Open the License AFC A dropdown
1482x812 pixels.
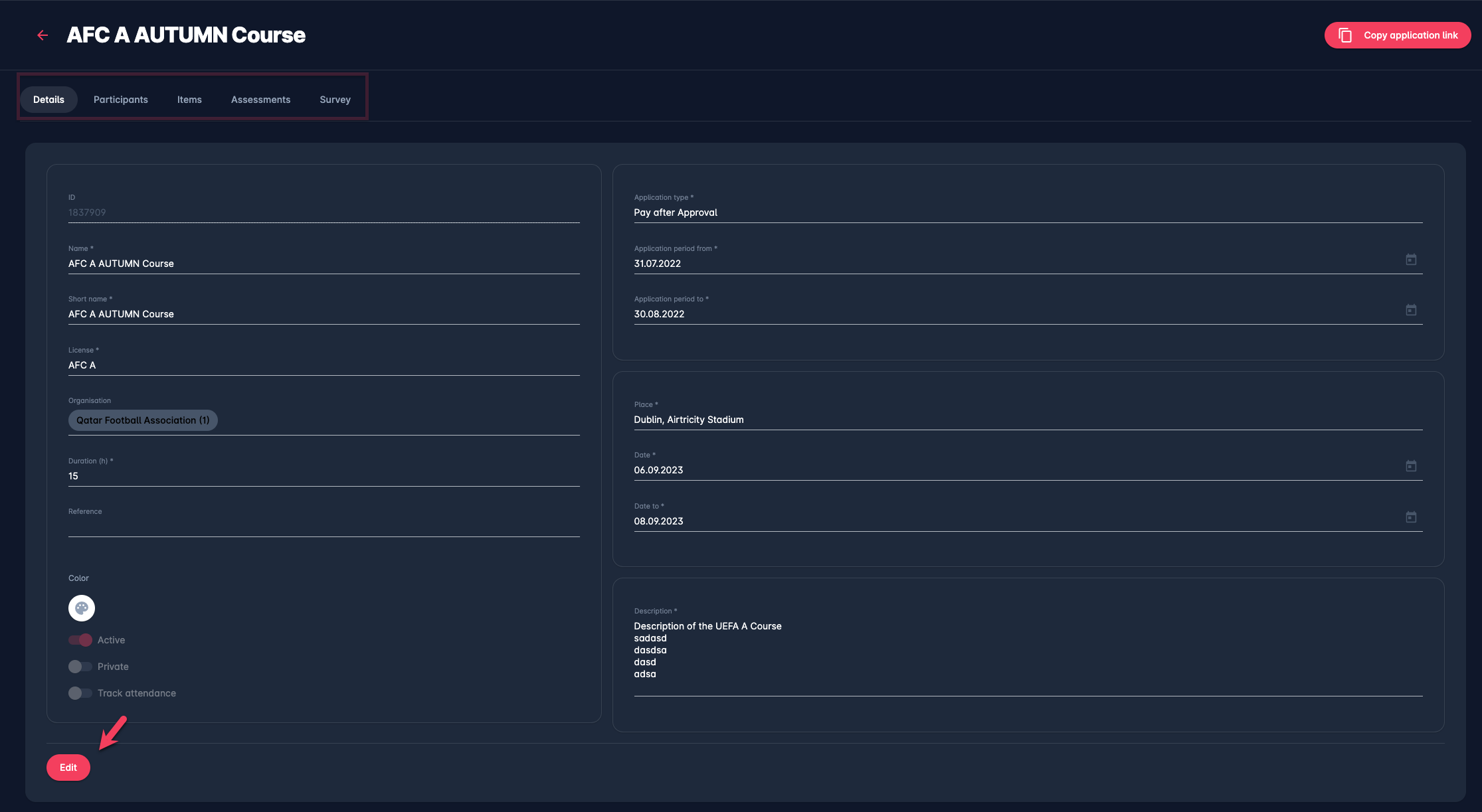click(324, 365)
